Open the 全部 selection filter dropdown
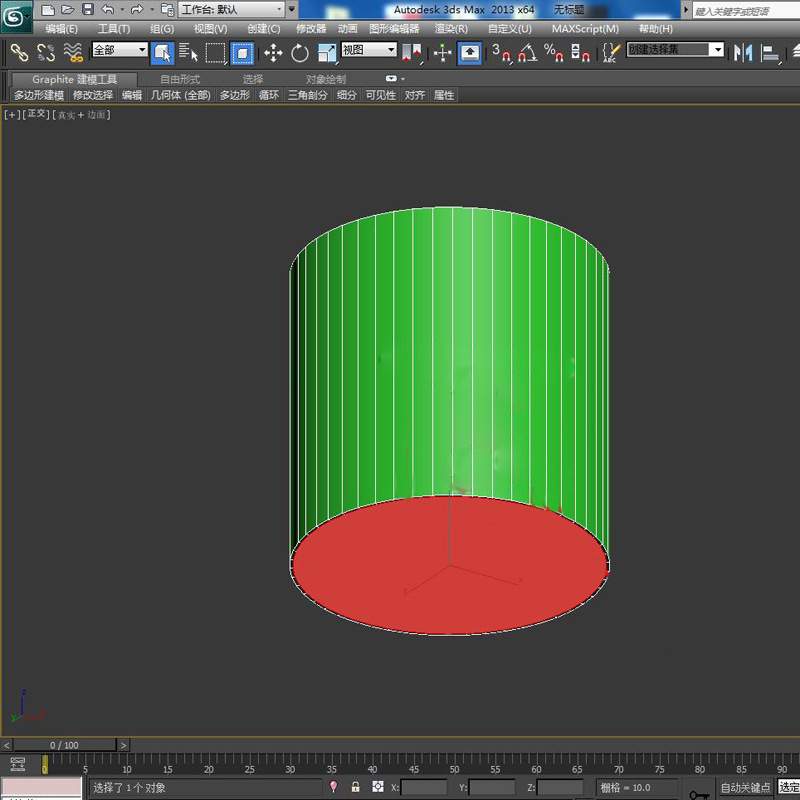 (119, 50)
